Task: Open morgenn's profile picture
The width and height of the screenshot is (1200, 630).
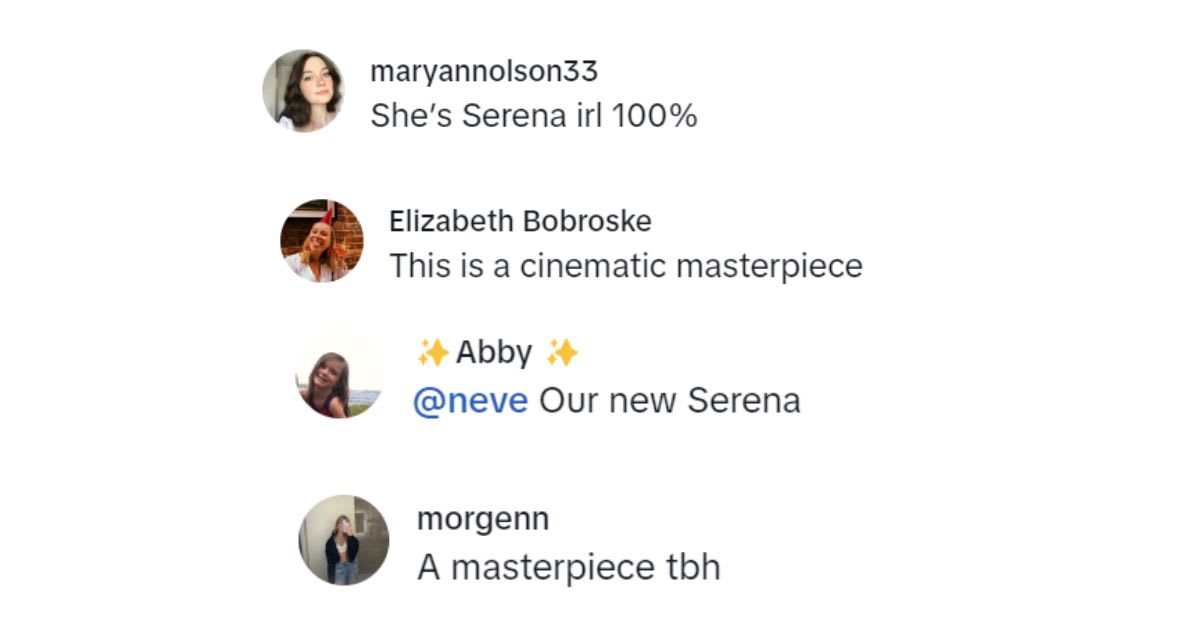Action: coord(343,540)
